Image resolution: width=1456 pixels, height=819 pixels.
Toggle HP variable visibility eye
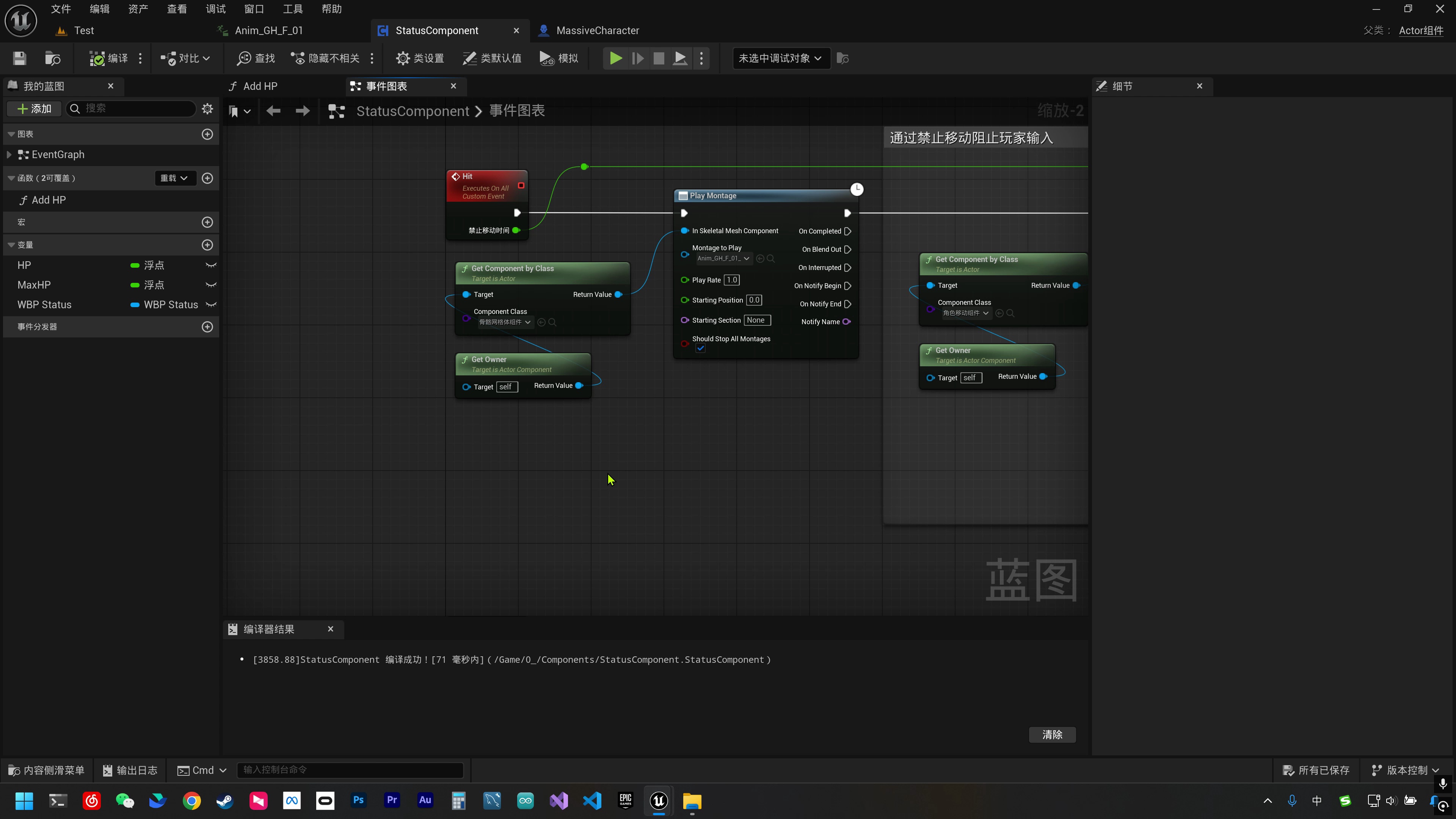[211, 265]
